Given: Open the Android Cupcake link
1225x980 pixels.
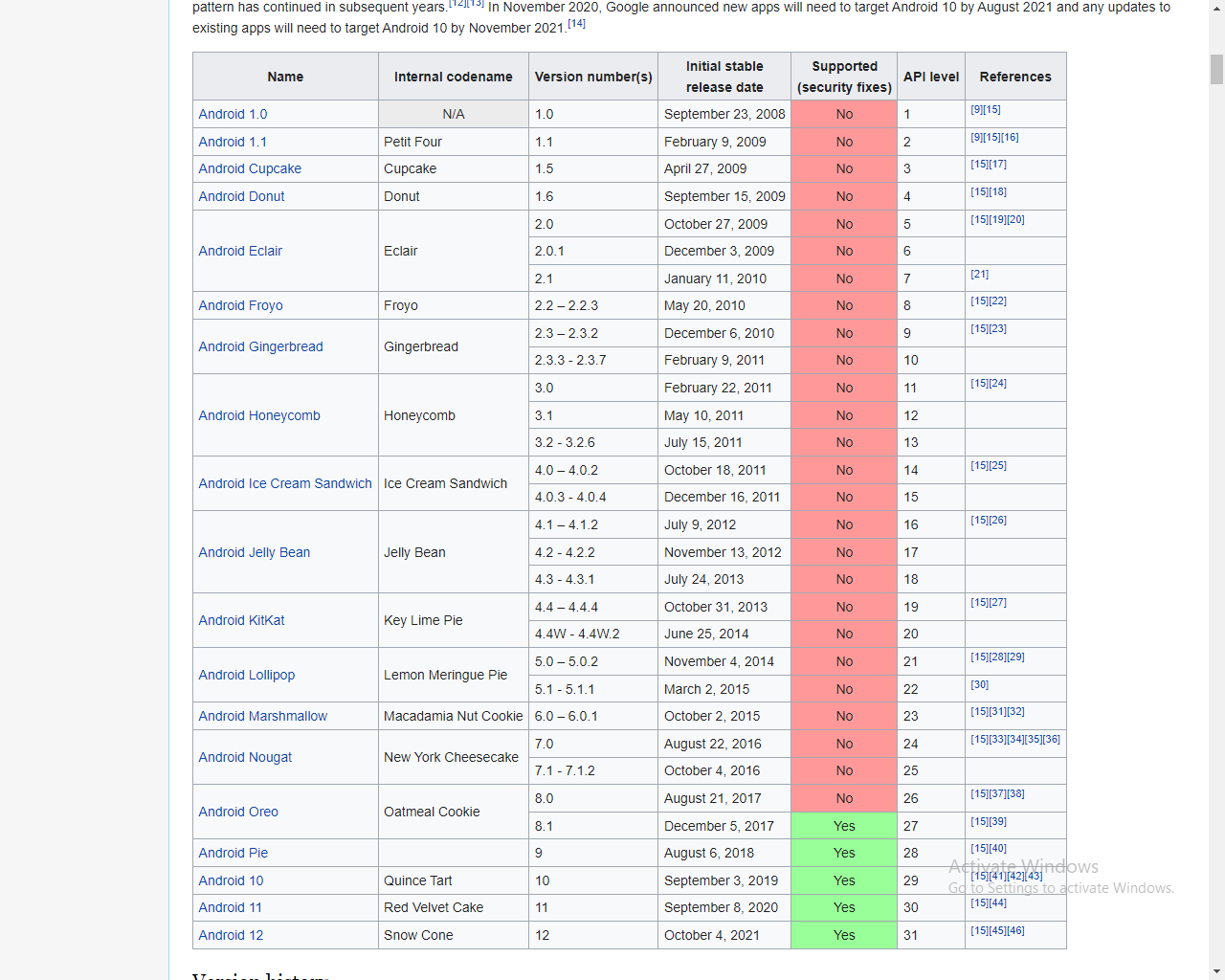Looking at the screenshot, I should point(250,168).
